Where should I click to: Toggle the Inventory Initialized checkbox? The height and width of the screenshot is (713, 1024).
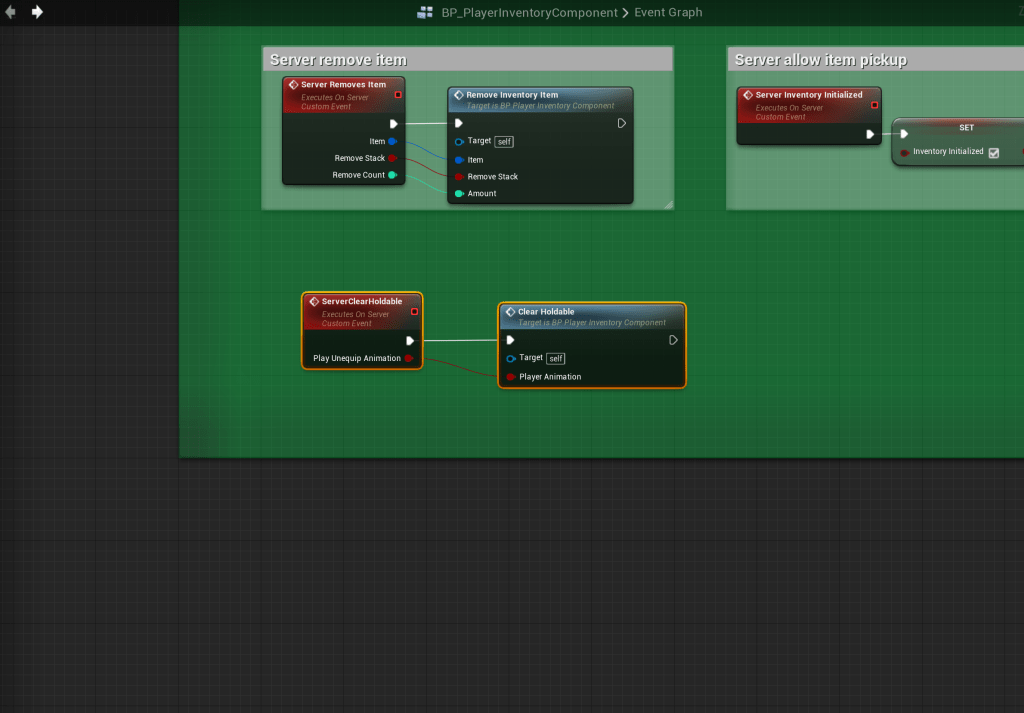point(993,152)
